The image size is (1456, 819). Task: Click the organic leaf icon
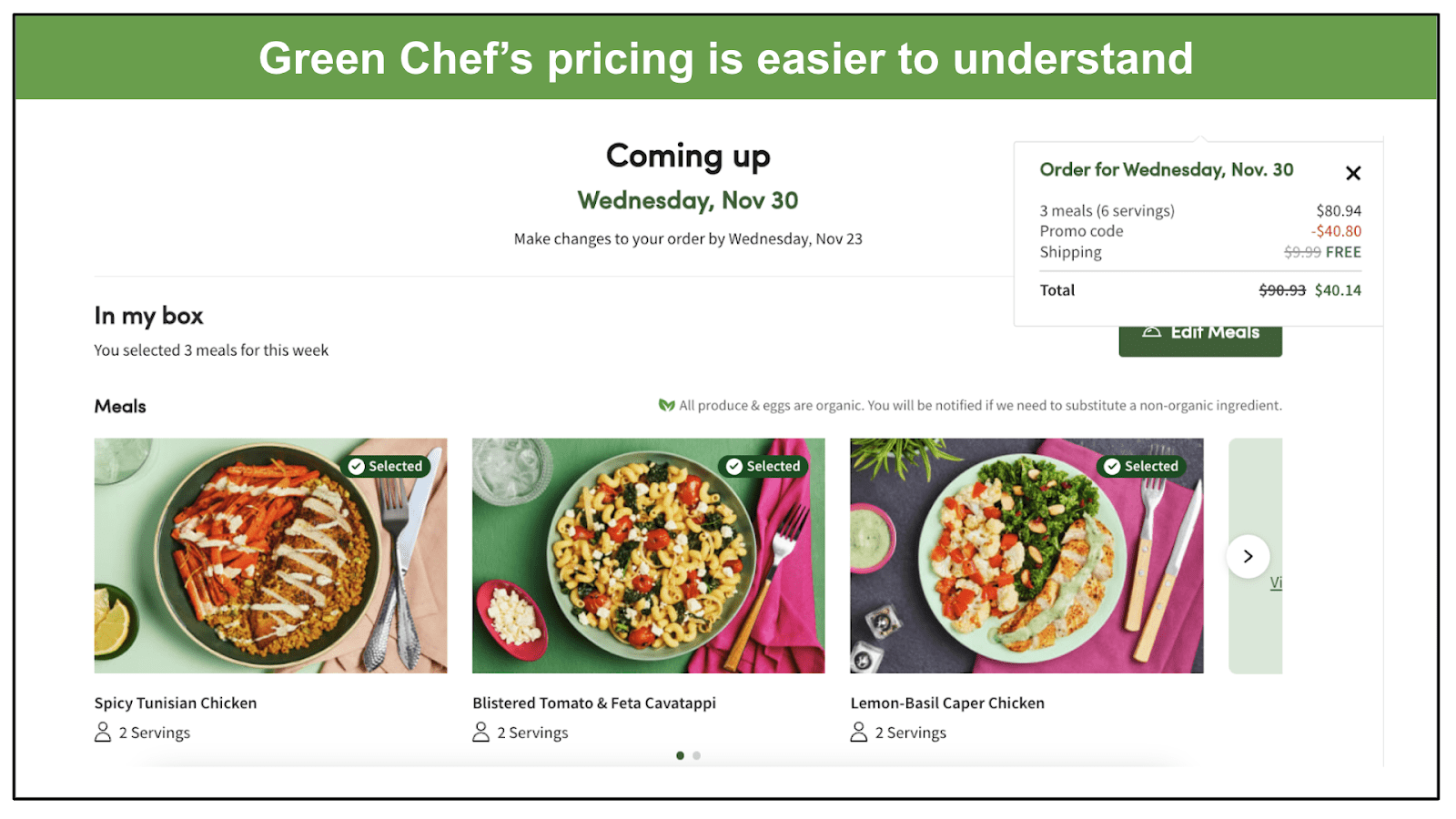666,405
